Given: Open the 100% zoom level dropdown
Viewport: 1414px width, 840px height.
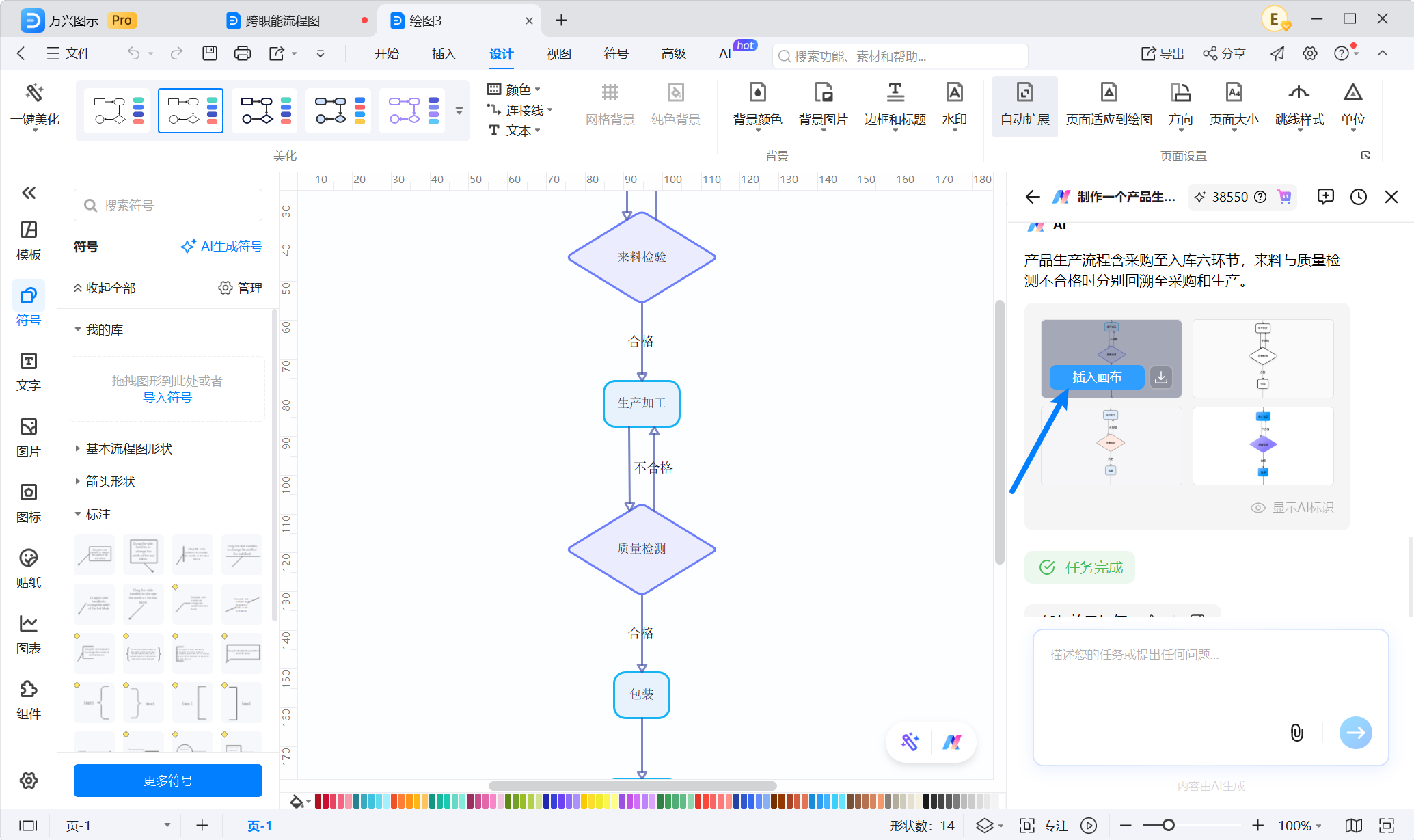Looking at the screenshot, I should click(x=1300, y=826).
